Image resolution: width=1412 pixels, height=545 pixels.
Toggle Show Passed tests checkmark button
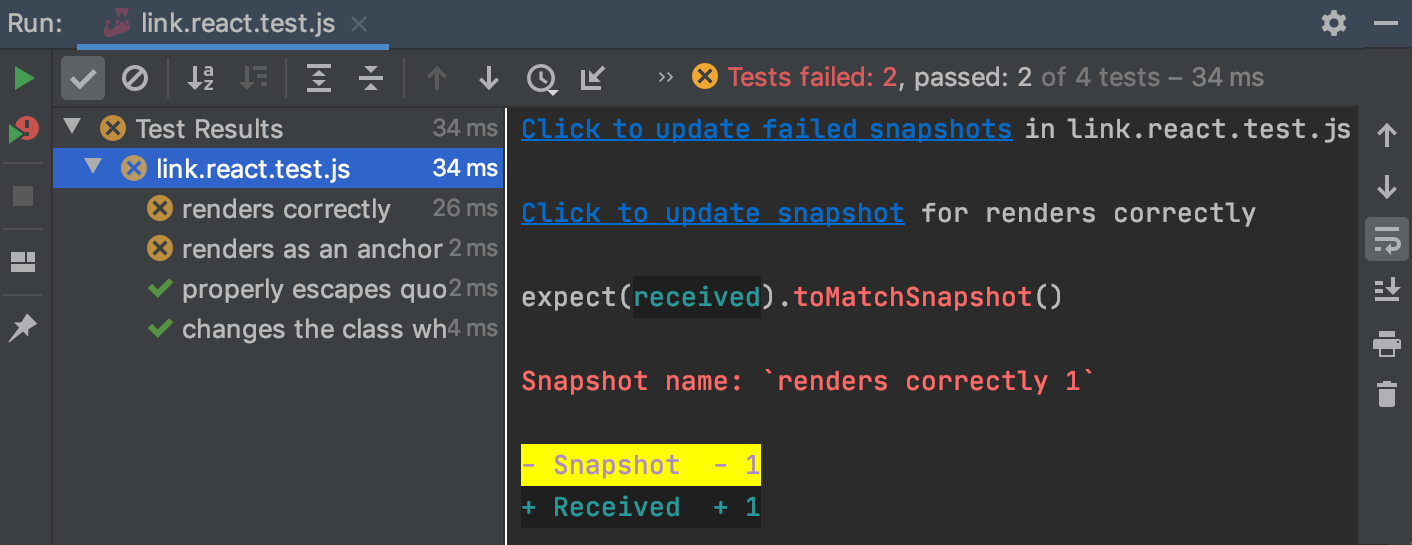(82, 78)
